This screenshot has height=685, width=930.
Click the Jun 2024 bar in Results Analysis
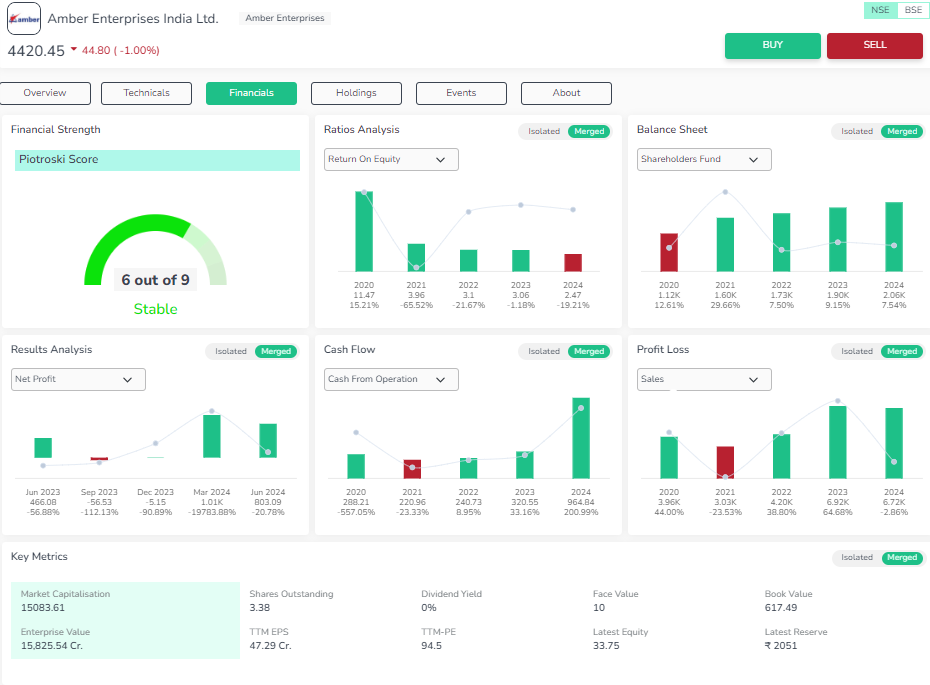pos(268,441)
